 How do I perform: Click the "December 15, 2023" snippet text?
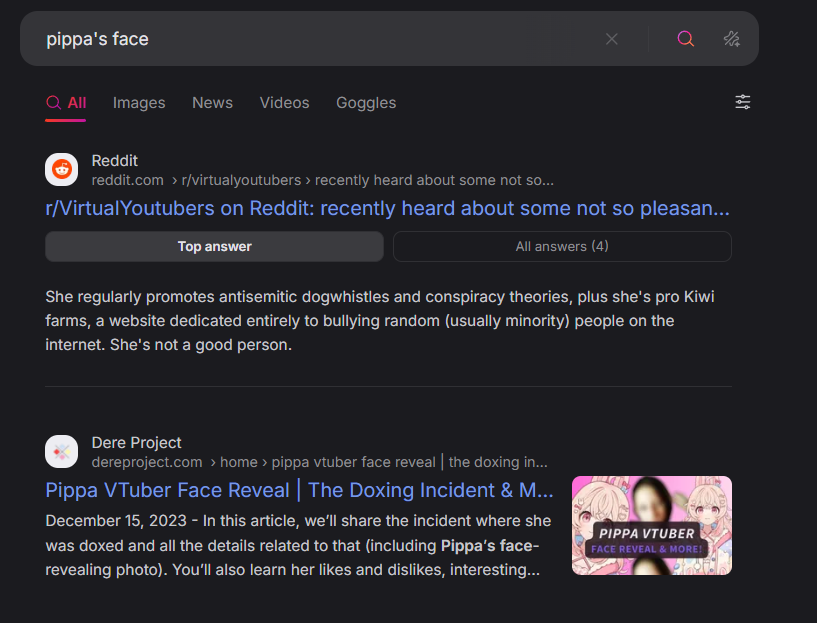[x=116, y=521]
